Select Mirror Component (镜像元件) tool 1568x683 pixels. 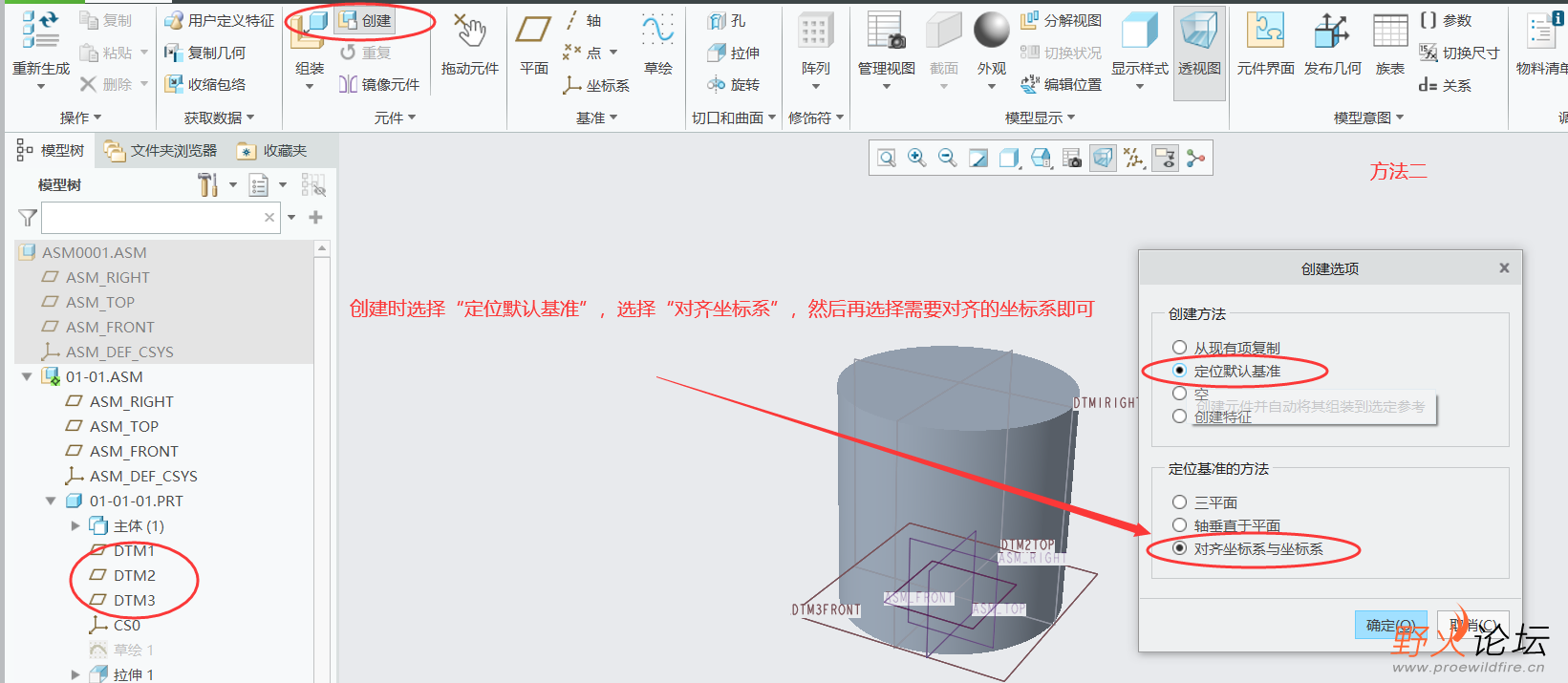[x=379, y=84]
